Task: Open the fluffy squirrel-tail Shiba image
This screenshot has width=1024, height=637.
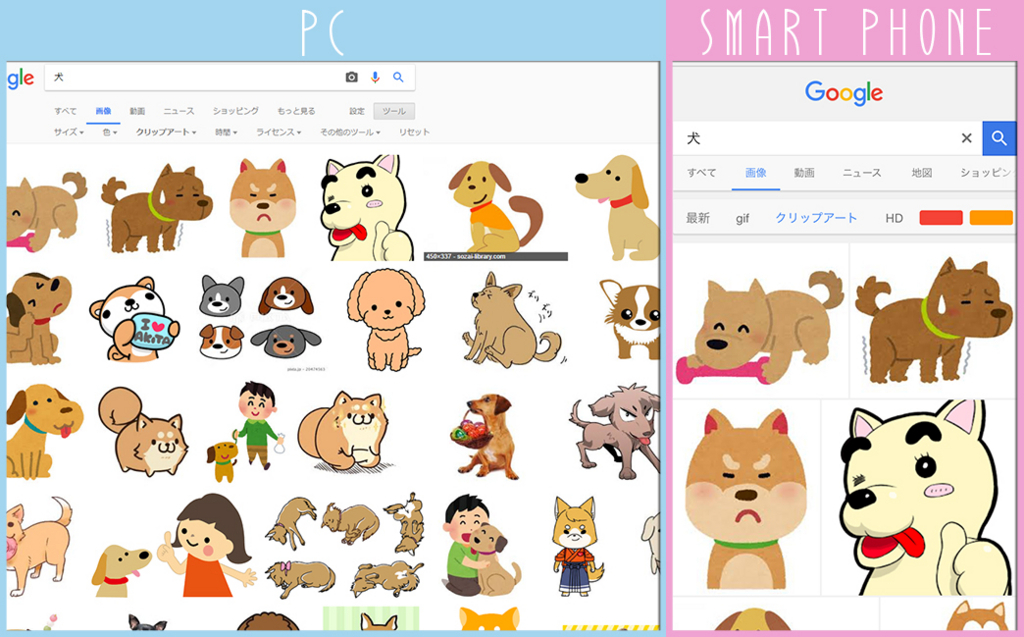Action: point(143,432)
